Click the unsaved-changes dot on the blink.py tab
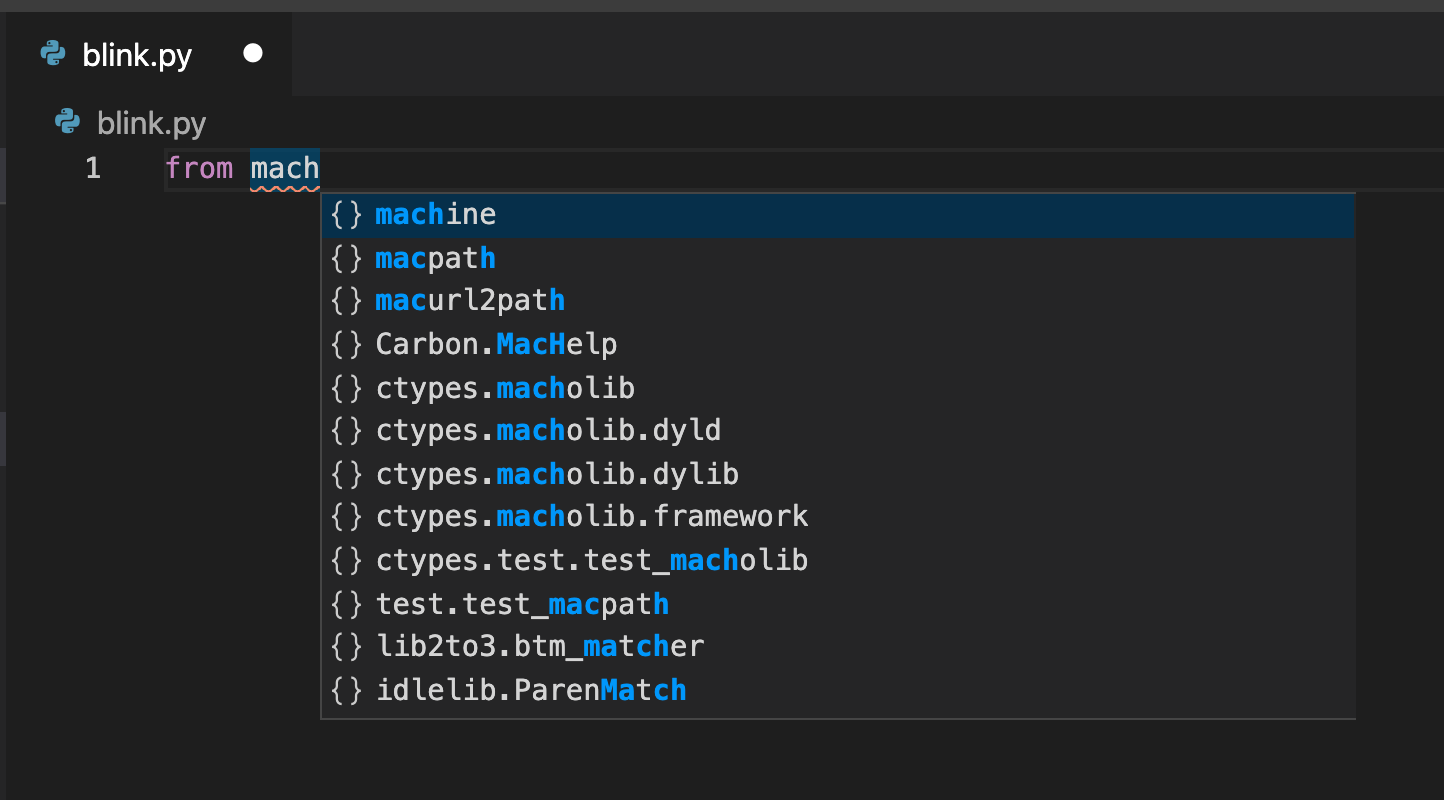 (x=253, y=53)
